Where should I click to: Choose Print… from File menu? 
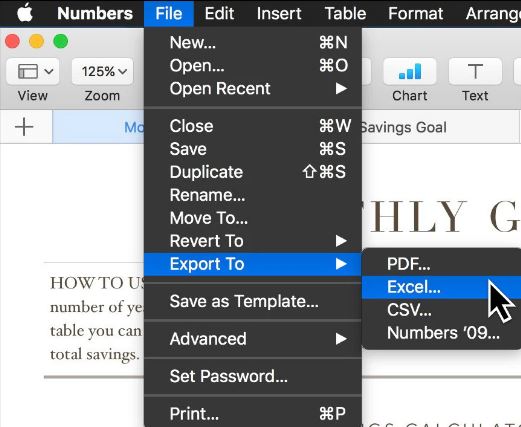(253, 414)
